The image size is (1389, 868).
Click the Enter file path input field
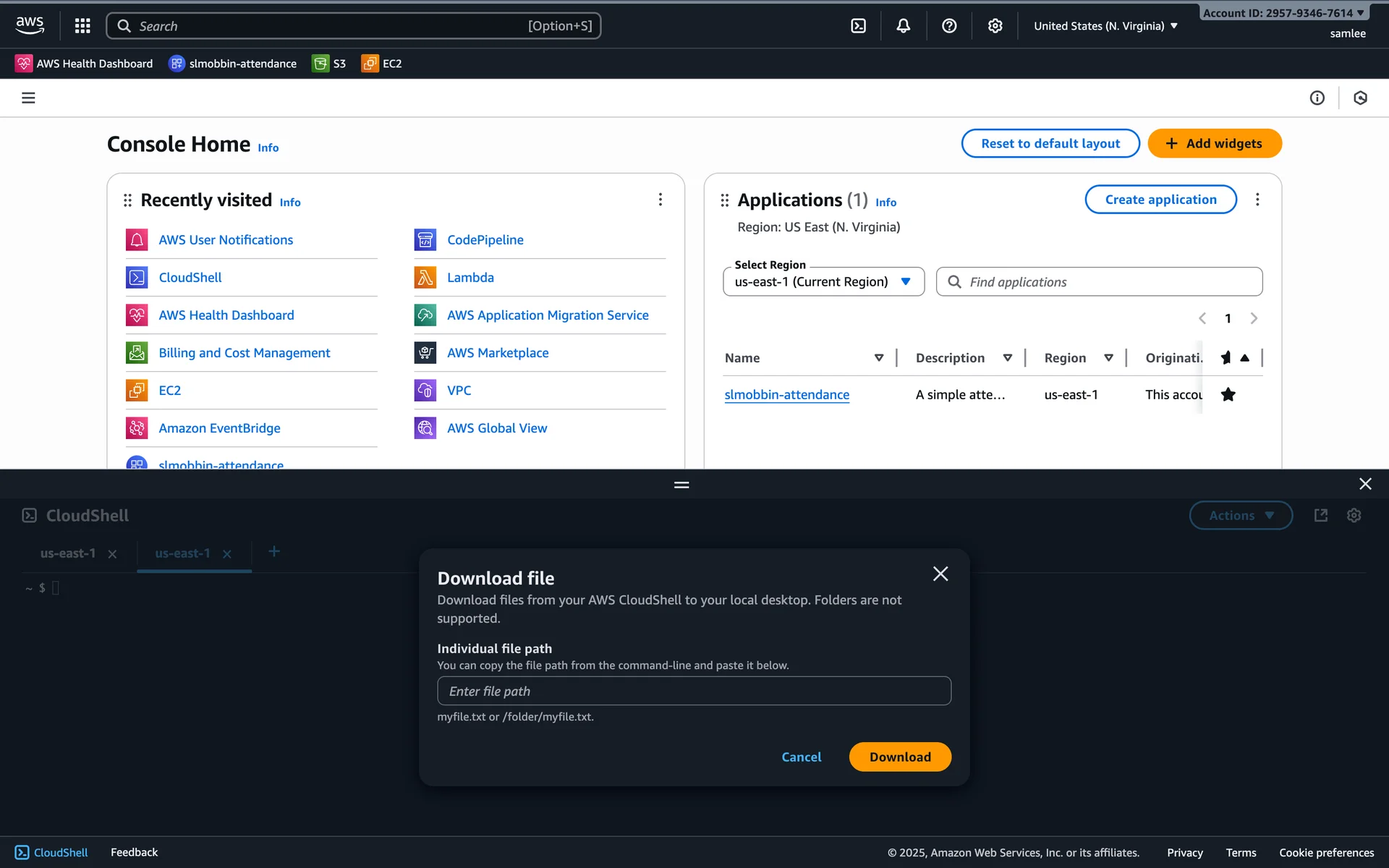[693, 691]
